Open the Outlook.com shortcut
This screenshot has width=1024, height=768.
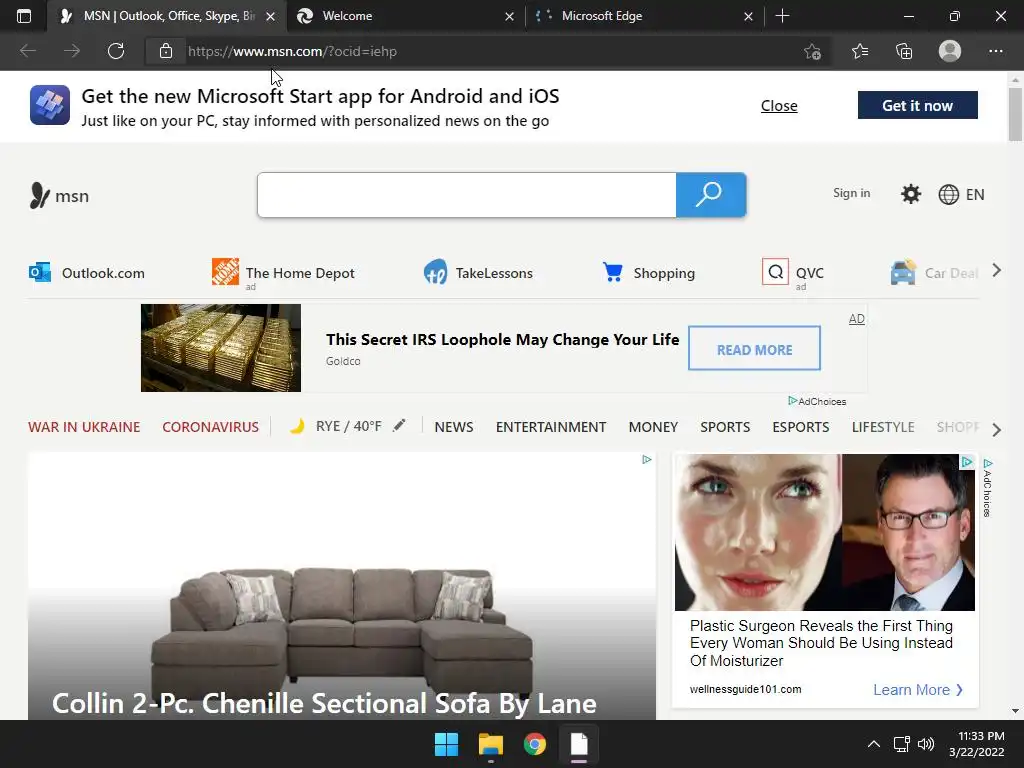click(87, 272)
